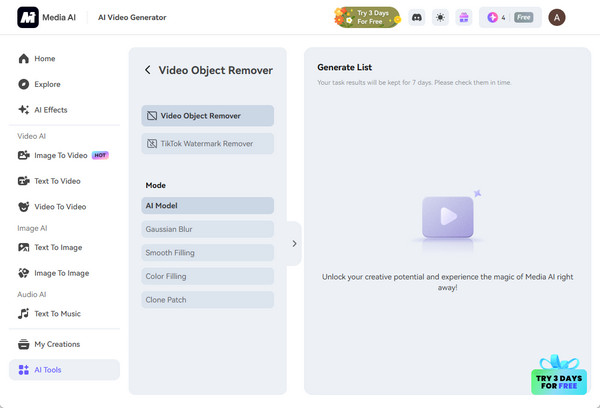This screenshot has height=408, width=600.
Task: Go back using the left chevron arrow
Action: [148, 70]
